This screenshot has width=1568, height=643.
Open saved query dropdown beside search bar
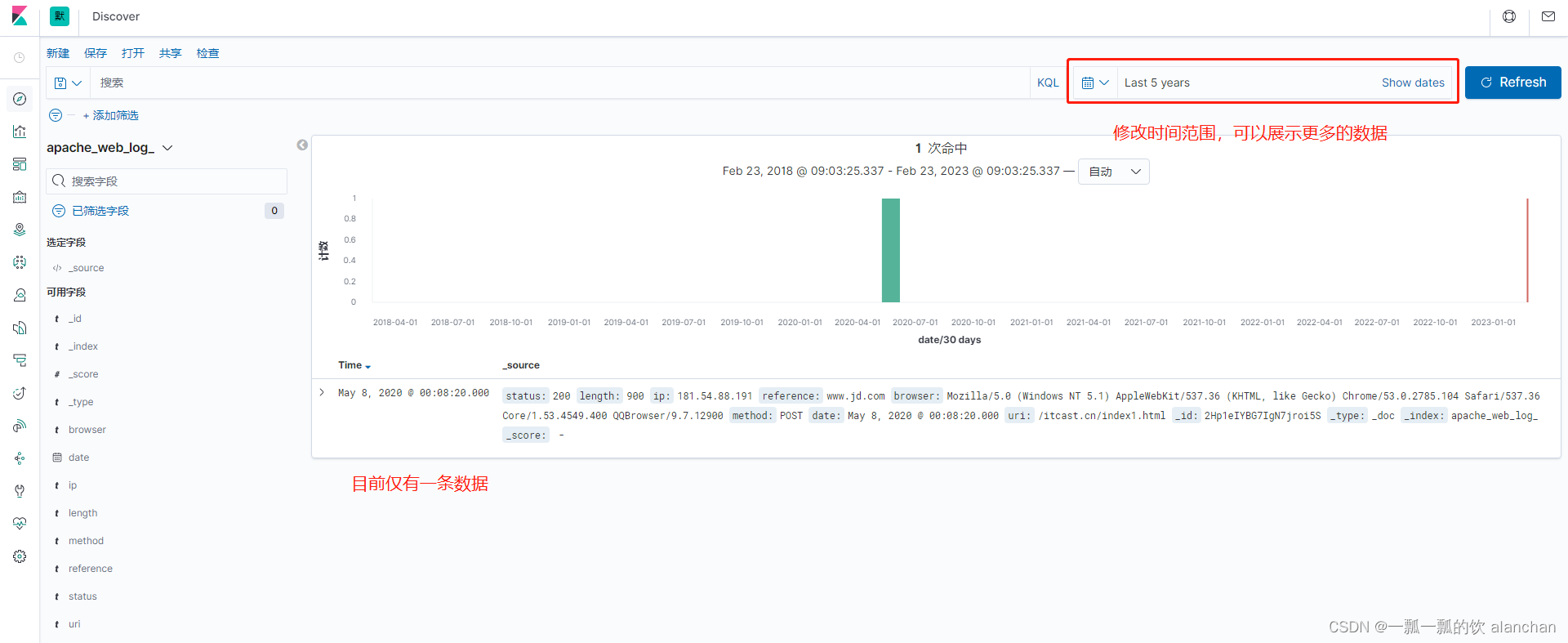68,83
